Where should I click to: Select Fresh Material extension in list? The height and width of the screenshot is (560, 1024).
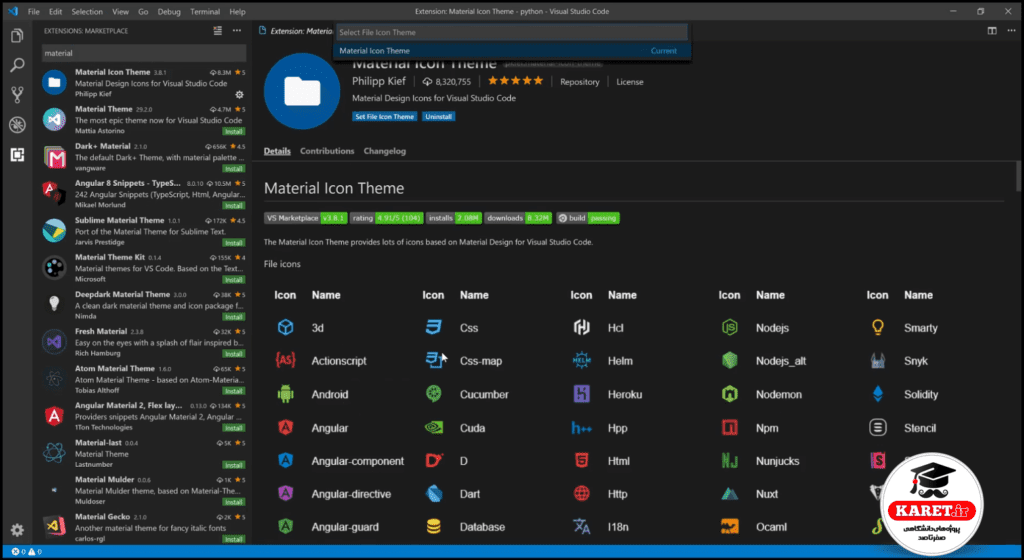143,342
